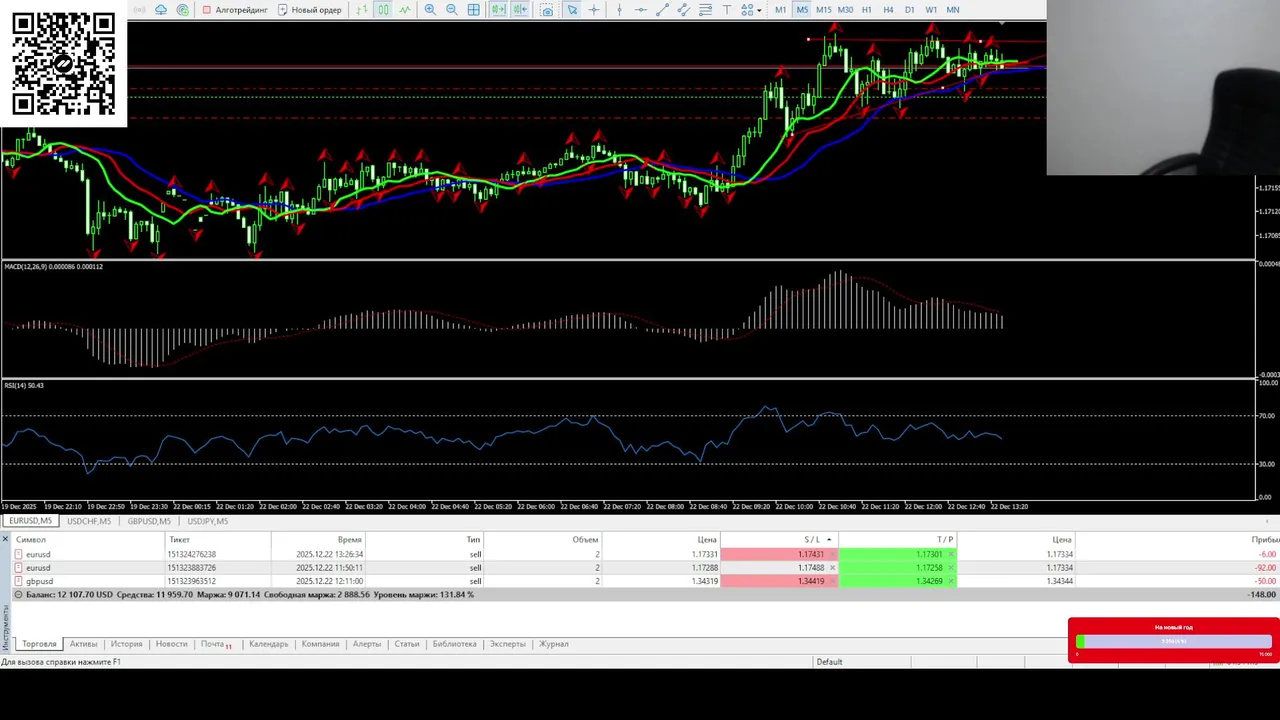This screenshot has height=720, width=1280.
Task: Zoom in the chart with magnifier plus
Action: coord(429,9)
